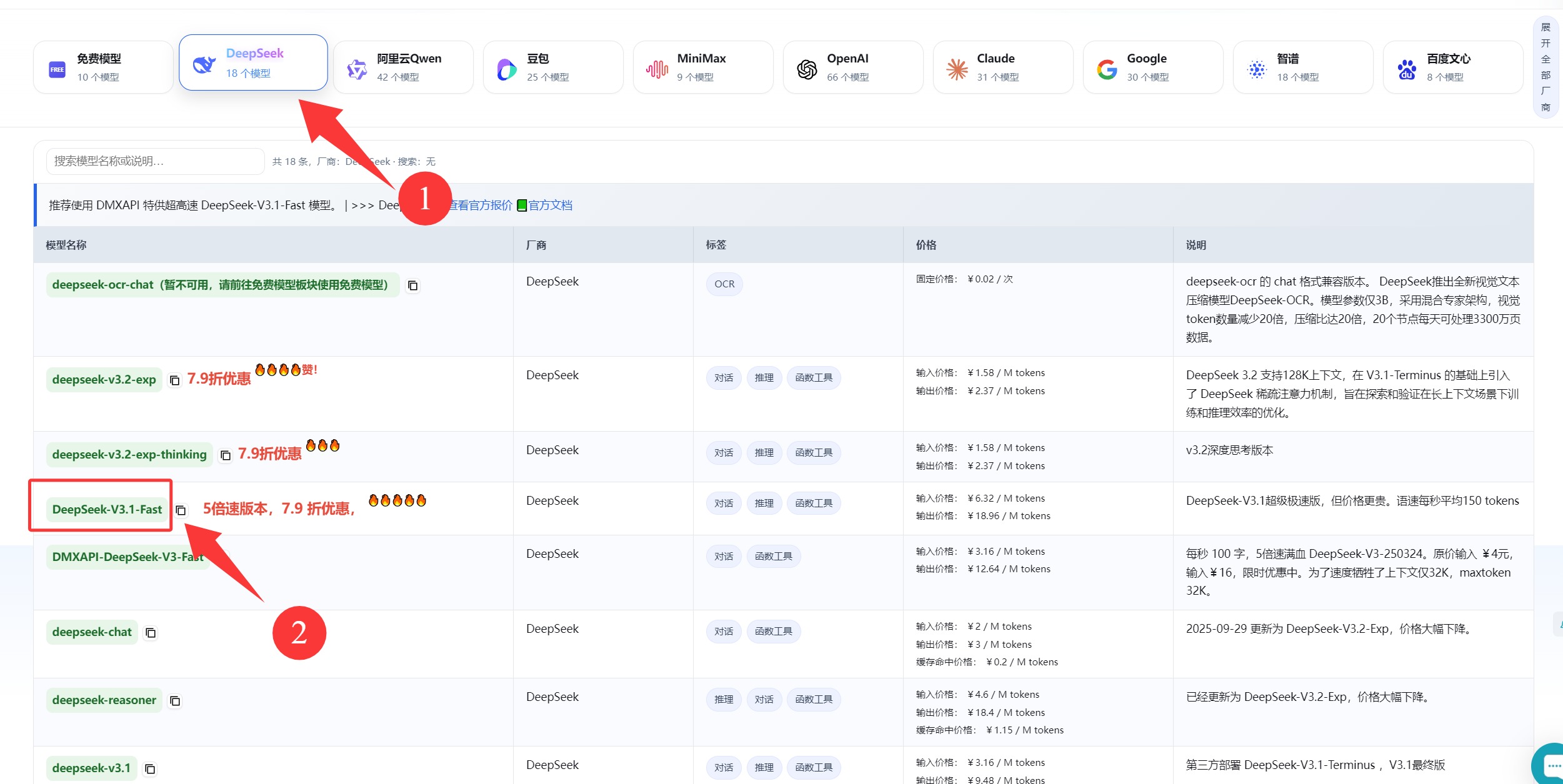Click 对话 tag in DMXAPI-DeepSeek-V3-Fast row
1563x784 pixels.
724,557
